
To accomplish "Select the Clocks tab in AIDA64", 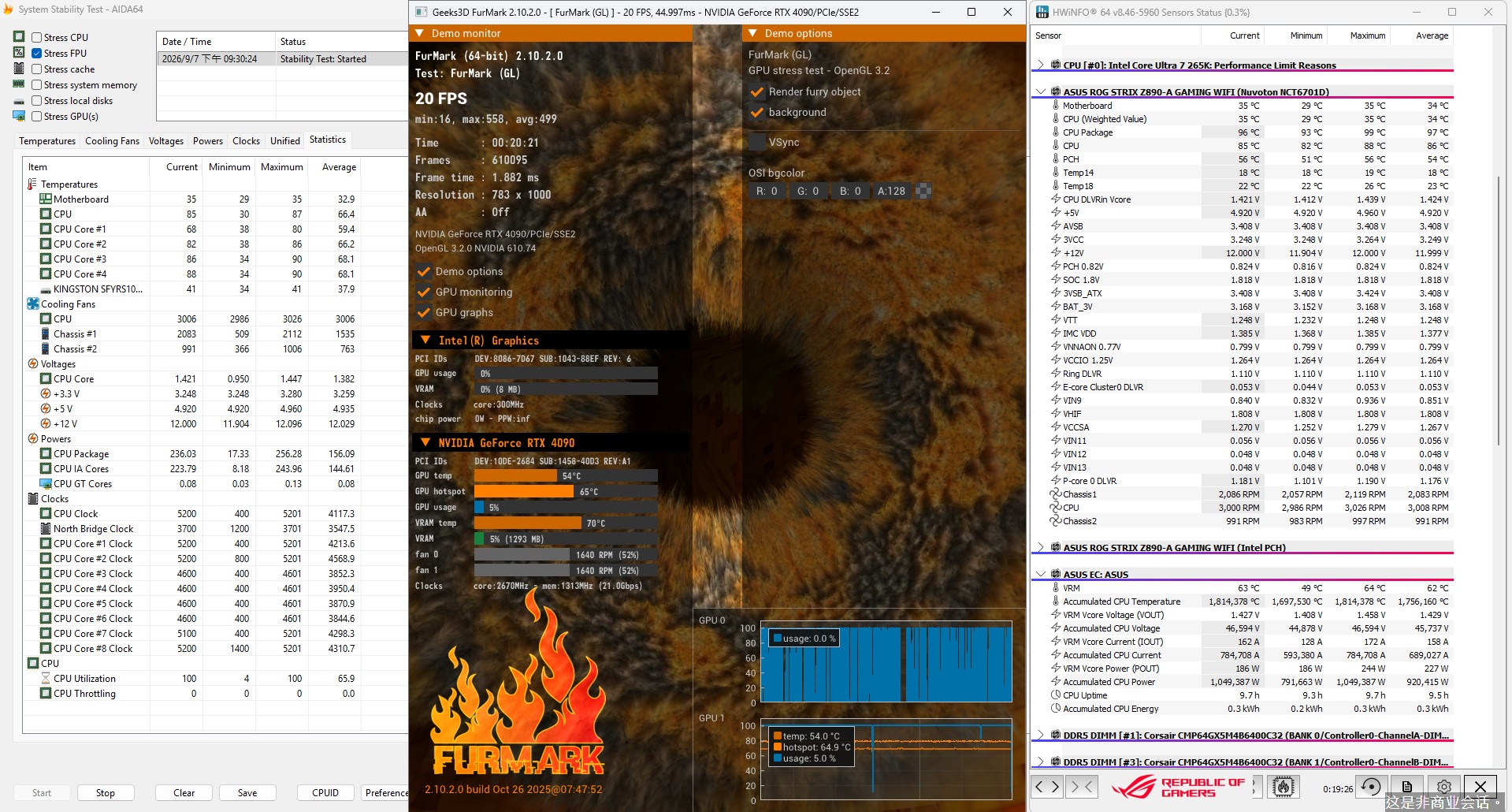I will [x=246, y=141].
